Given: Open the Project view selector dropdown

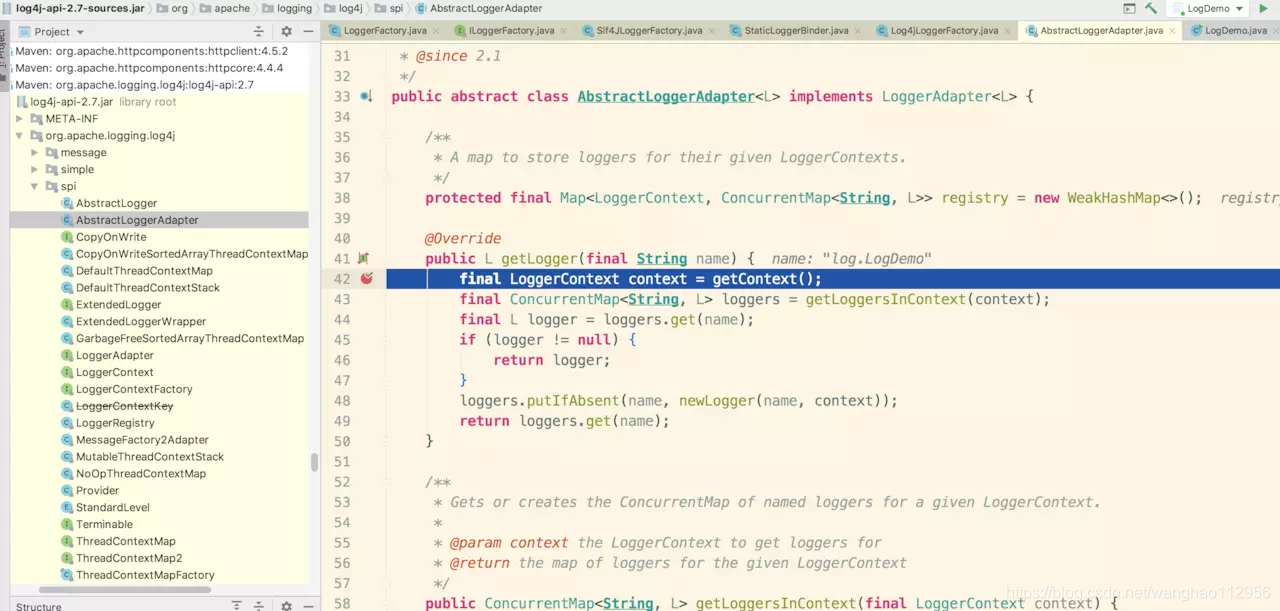Looking at the screenshot, I should [54, 31].
